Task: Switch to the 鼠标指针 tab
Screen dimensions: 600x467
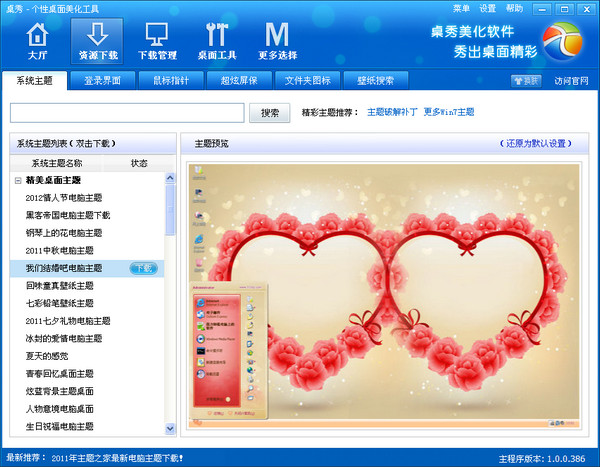Action: pos(171,80)
